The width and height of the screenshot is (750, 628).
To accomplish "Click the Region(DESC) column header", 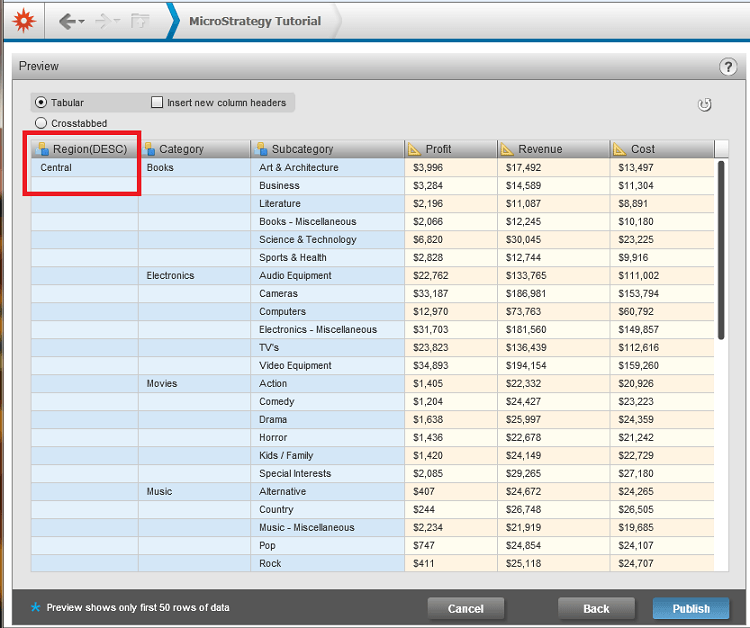I will 85,149.
